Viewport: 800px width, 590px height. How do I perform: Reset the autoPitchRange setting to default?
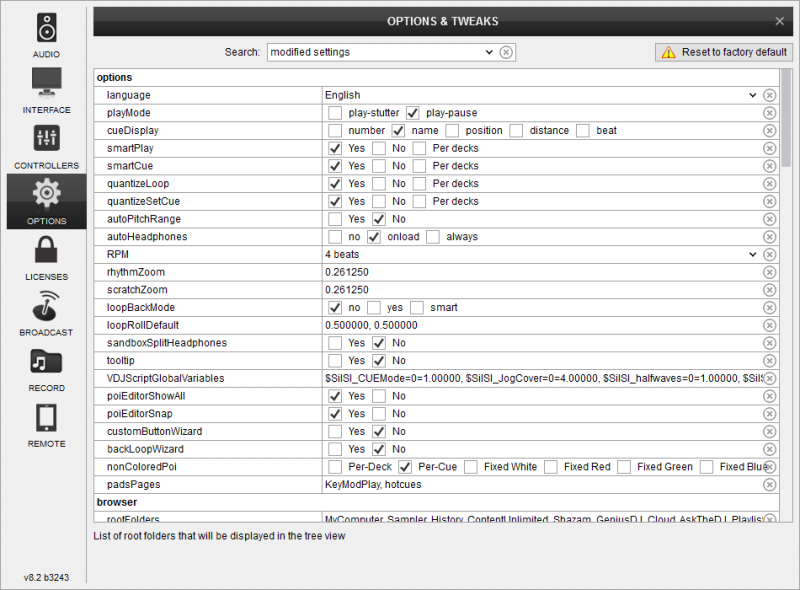point(769,219)
